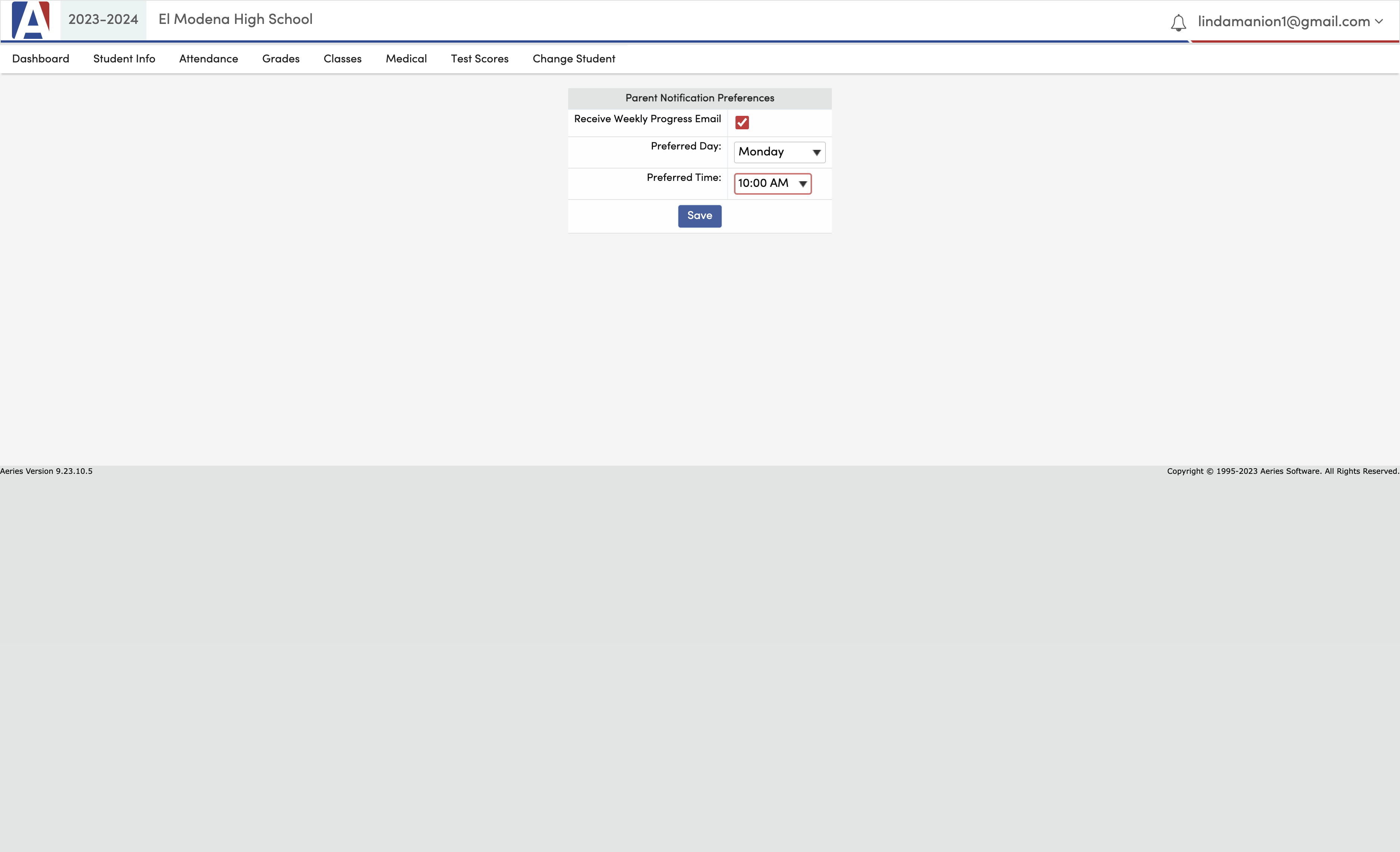
Task: Open the Preferred Day dropdown showing Monday
Action: (780, 152)
